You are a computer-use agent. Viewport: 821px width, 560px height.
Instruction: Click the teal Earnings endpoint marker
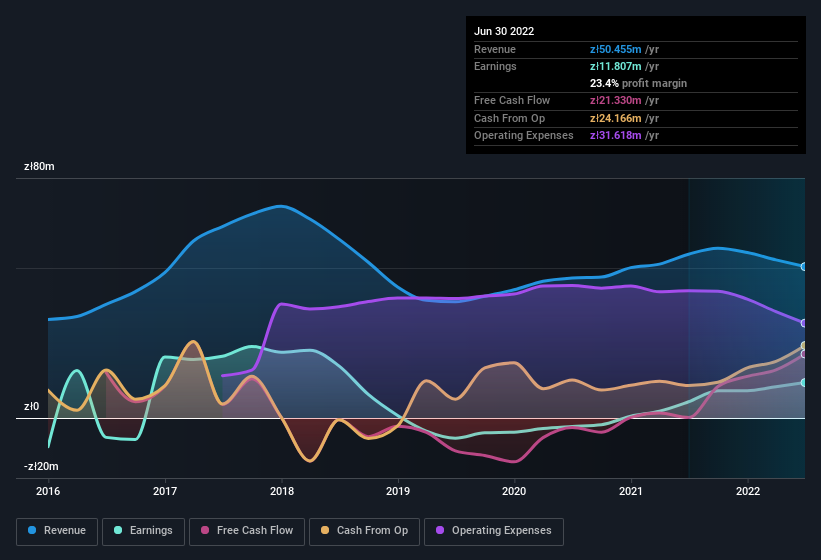click(x=804, y=383)
